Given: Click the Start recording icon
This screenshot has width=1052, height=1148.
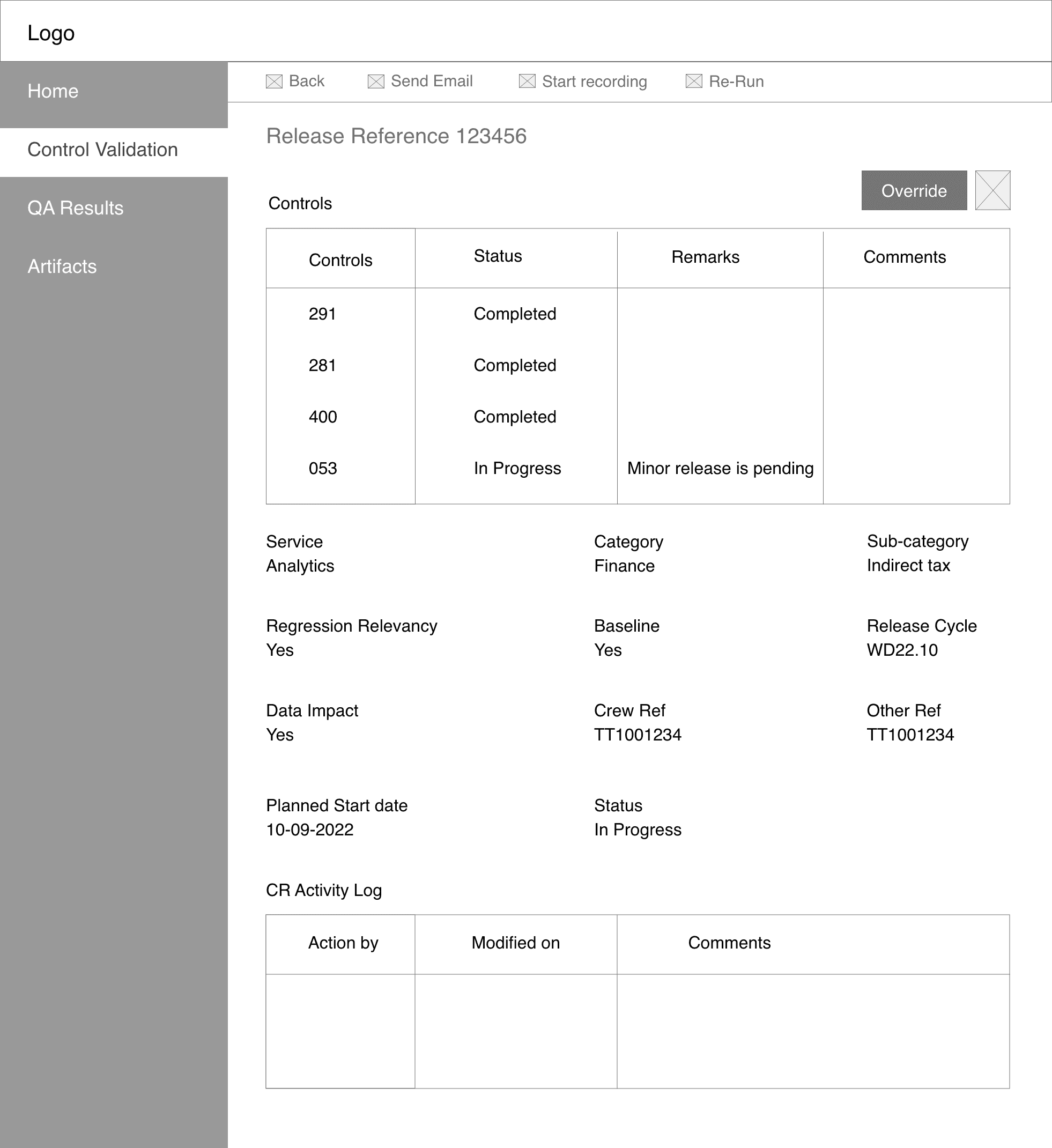Looking at the screenshot, I should [x=527, y=82].
